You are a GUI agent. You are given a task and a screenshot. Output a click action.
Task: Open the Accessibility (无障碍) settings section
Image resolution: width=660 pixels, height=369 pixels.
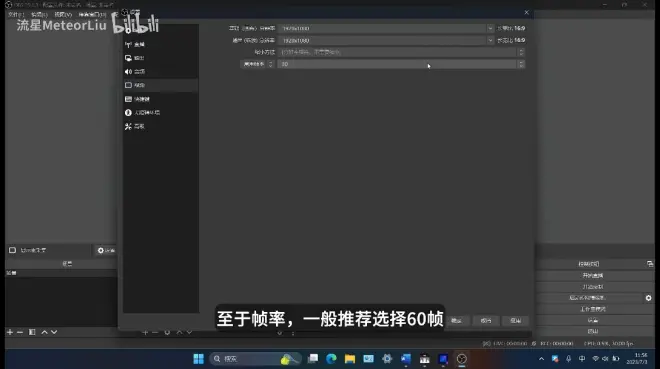[160, 112]
